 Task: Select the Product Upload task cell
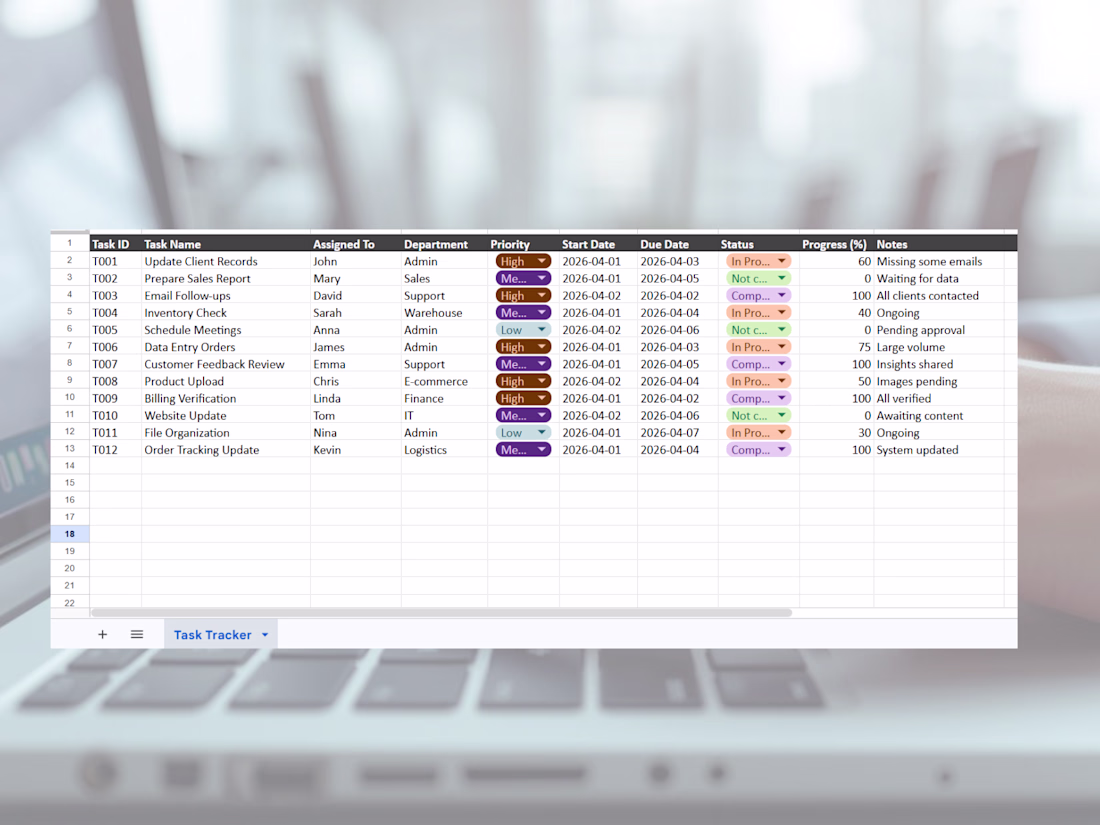click(226, 381)
